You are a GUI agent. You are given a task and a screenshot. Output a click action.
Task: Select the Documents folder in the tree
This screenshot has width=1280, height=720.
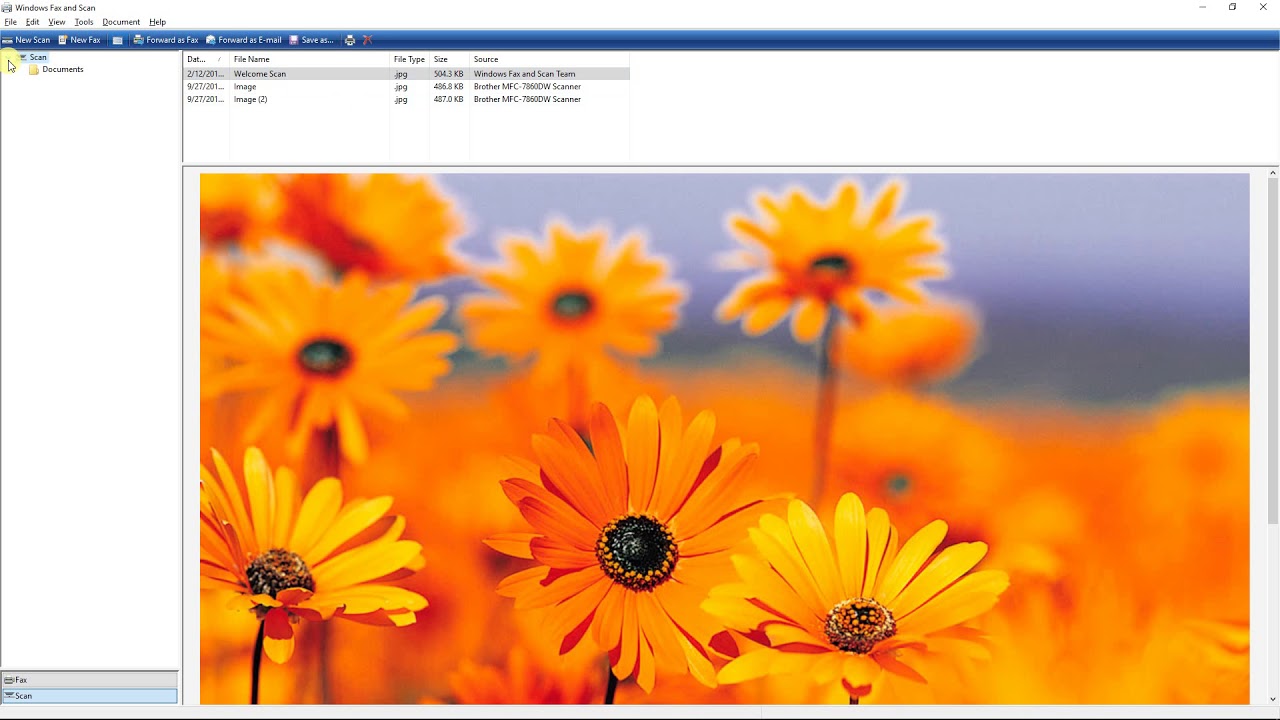tap(63, 69)
